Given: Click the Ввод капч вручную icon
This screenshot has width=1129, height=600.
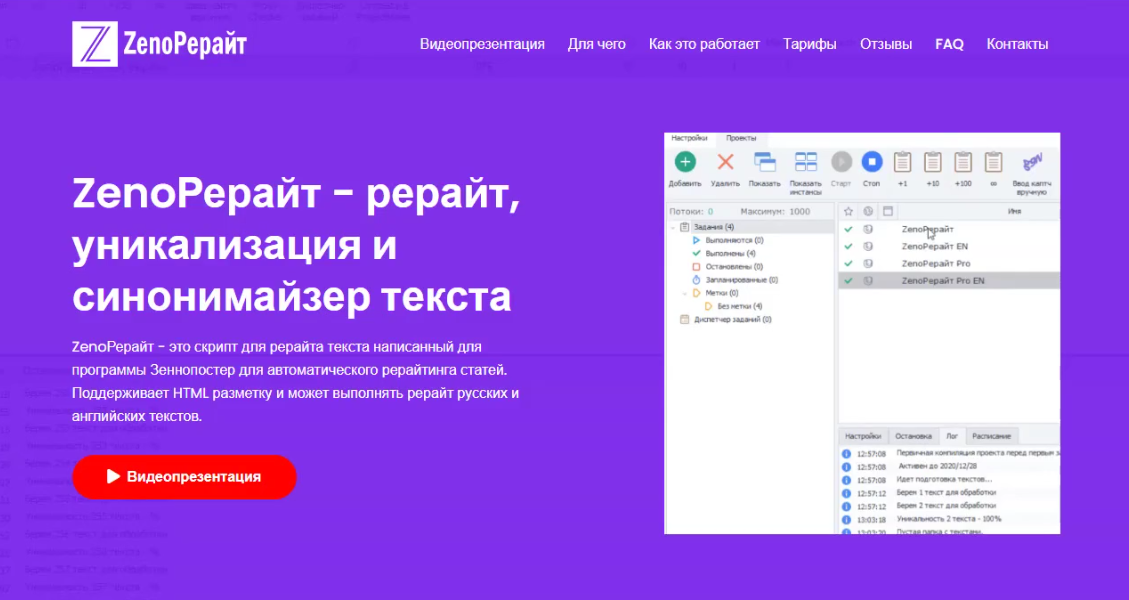Looking at the screenshot, I should 1032,162.
